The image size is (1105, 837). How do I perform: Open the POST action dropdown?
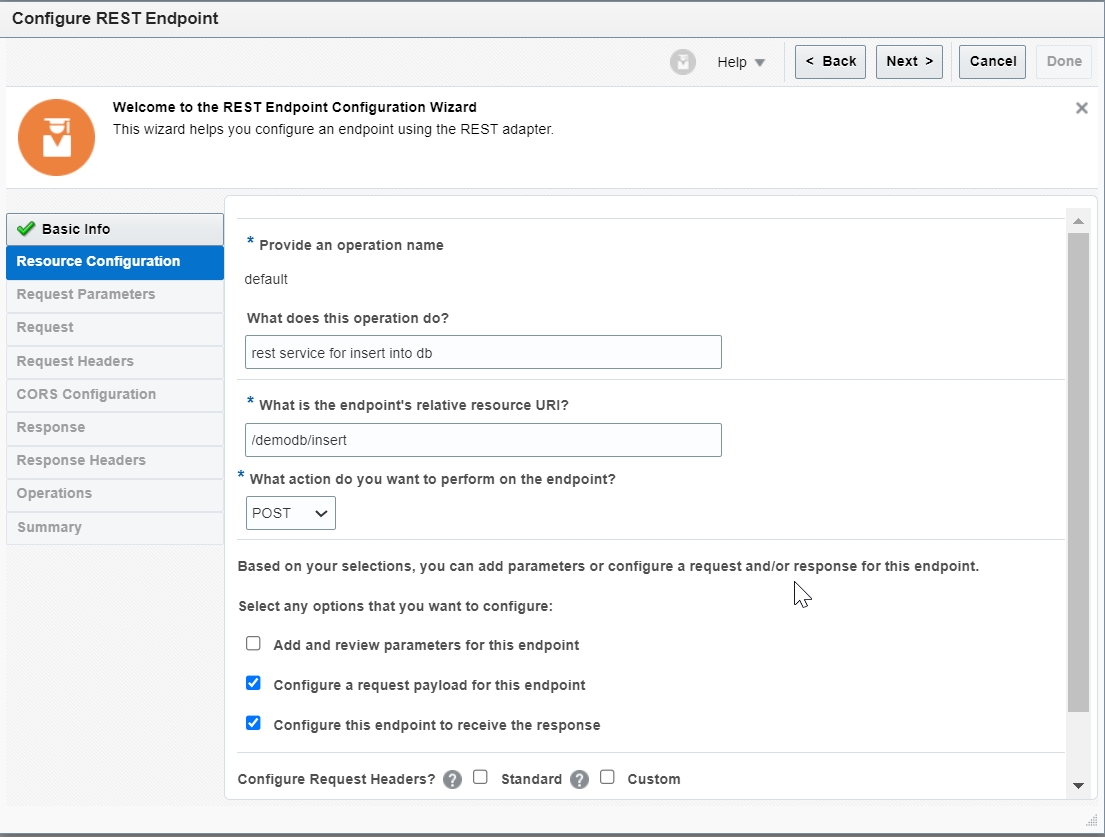[290, 512]
